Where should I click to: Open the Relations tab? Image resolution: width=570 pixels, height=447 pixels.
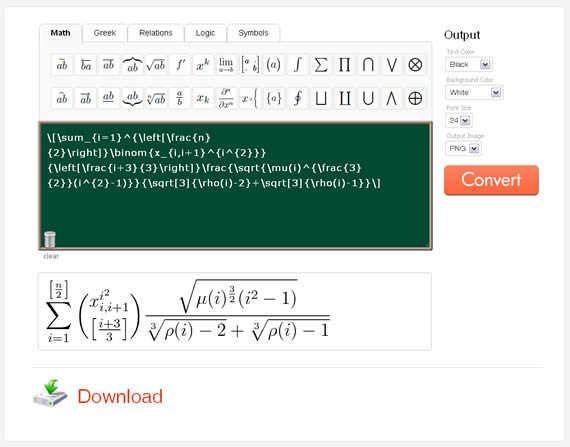156,33
